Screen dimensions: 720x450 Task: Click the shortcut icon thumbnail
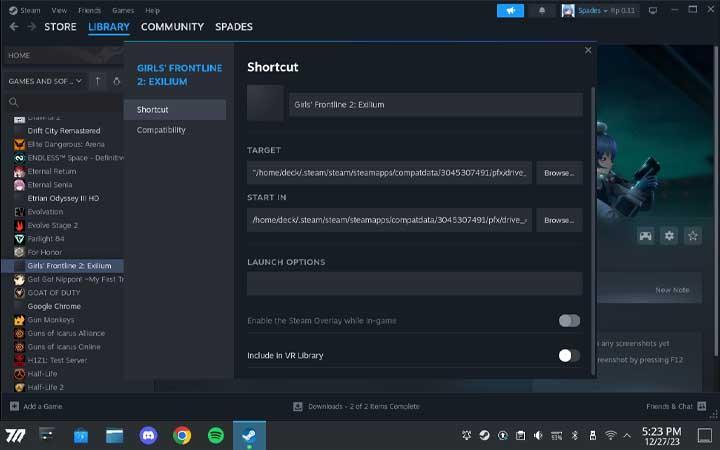[265, 103]
